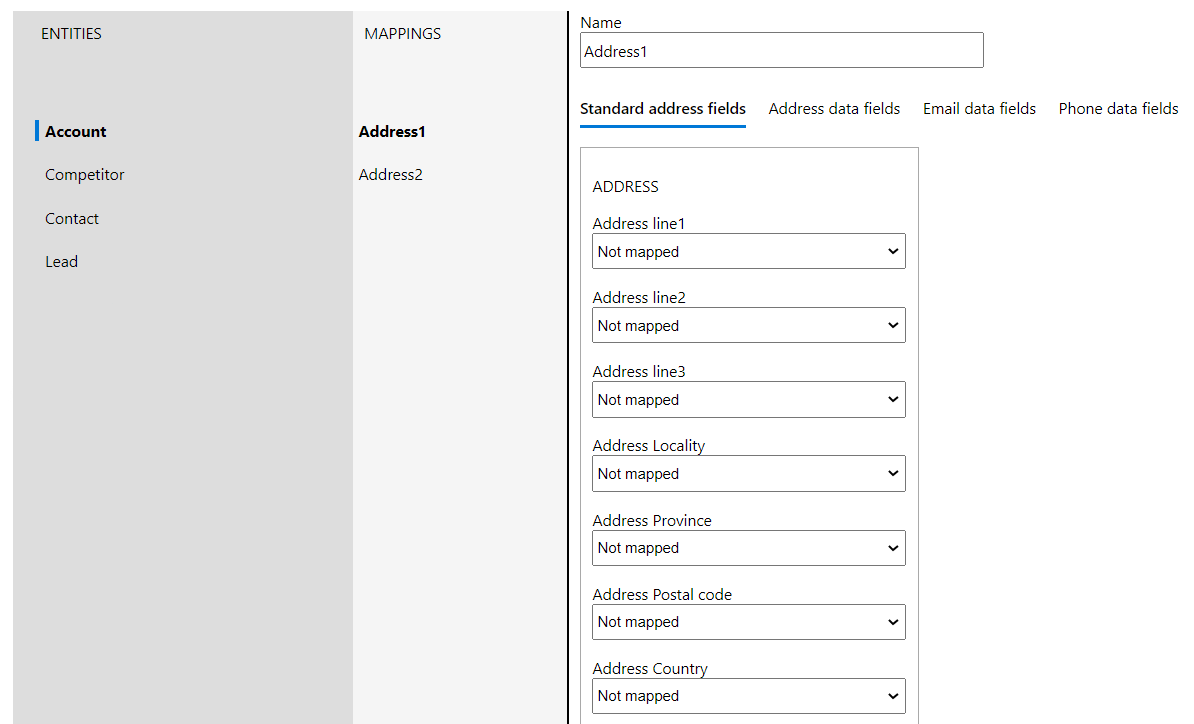Open the Contact entity
1194x724 pixels.
[71, 218]
